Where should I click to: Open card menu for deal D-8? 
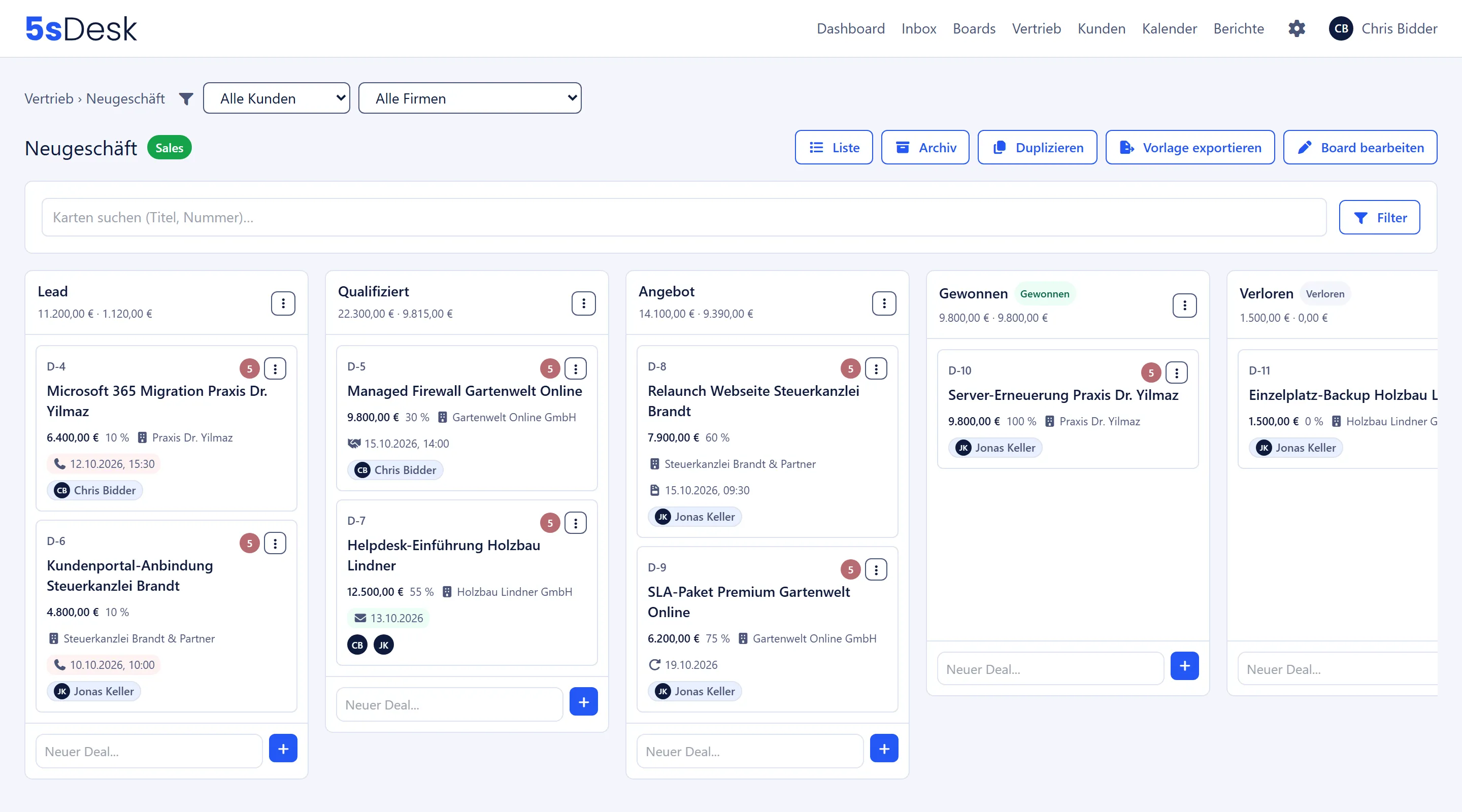coord(876,369)
